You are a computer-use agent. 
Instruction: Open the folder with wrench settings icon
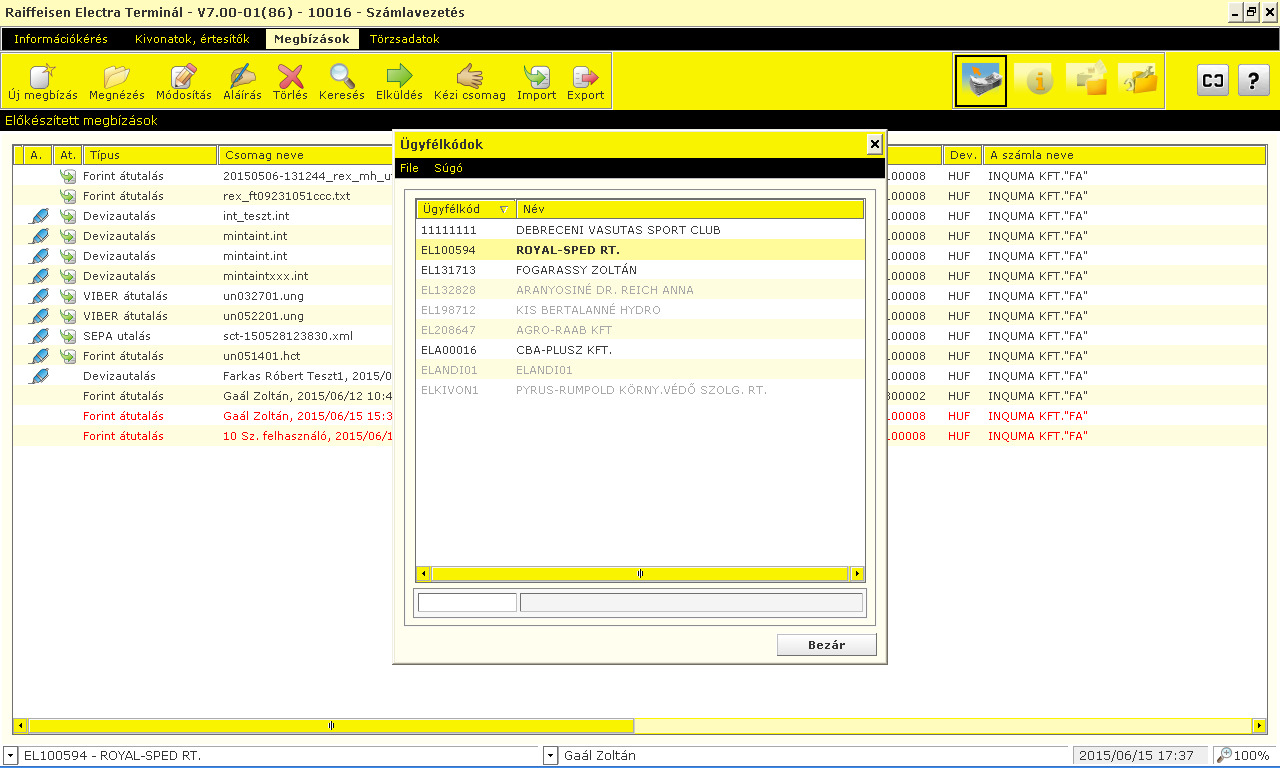point(1139,80)
